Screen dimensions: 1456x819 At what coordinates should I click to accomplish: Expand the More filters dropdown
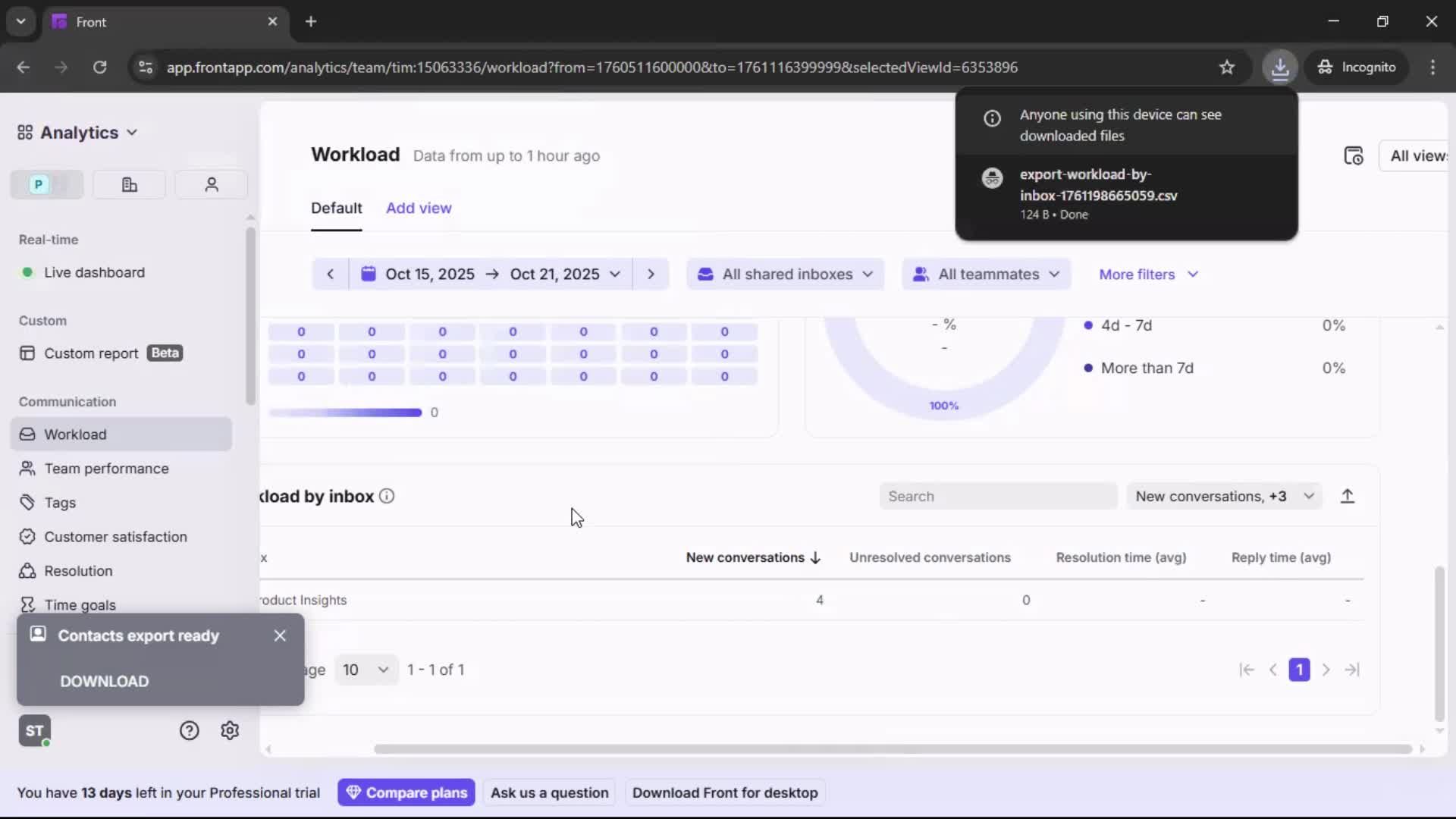coord(1147,274)
